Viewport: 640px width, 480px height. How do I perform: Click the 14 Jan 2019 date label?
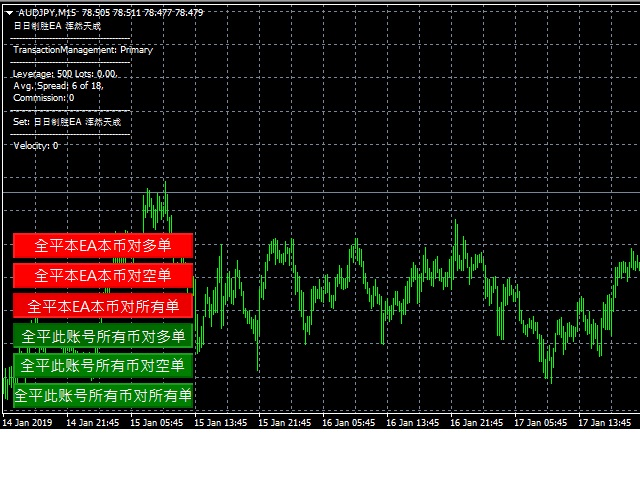click(27, 423)
